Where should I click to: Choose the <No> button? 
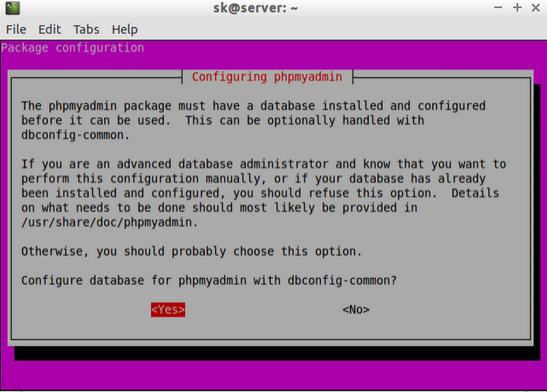click(356, 310)
